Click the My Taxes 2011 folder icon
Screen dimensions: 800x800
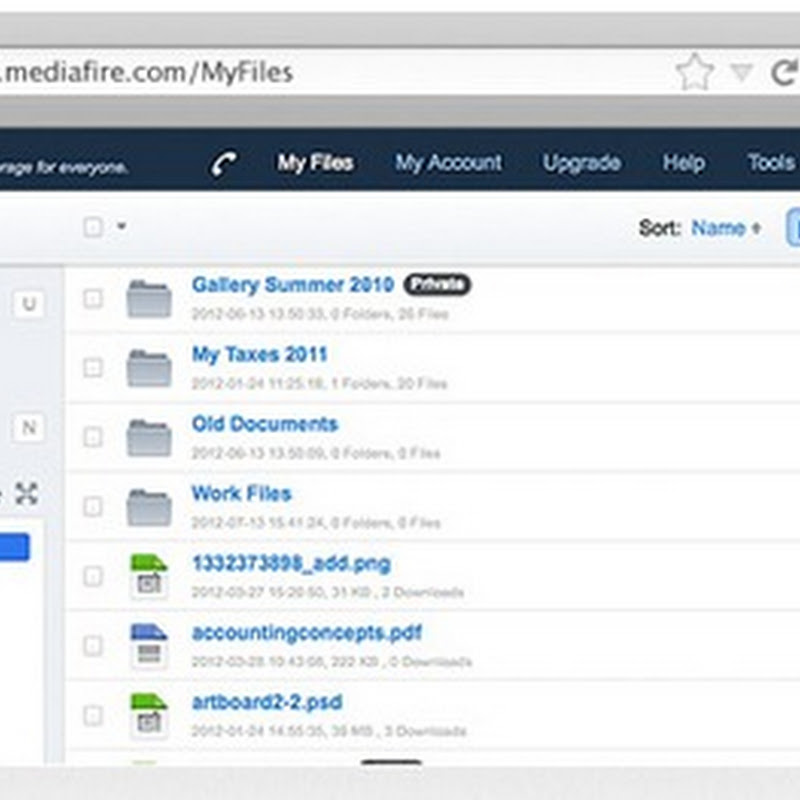pos(149,368)
